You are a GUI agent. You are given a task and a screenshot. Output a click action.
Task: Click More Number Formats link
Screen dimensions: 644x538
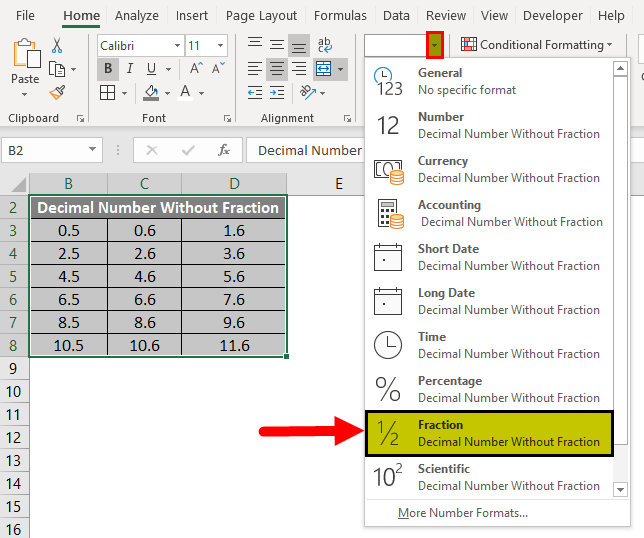[x=462, y=513]
